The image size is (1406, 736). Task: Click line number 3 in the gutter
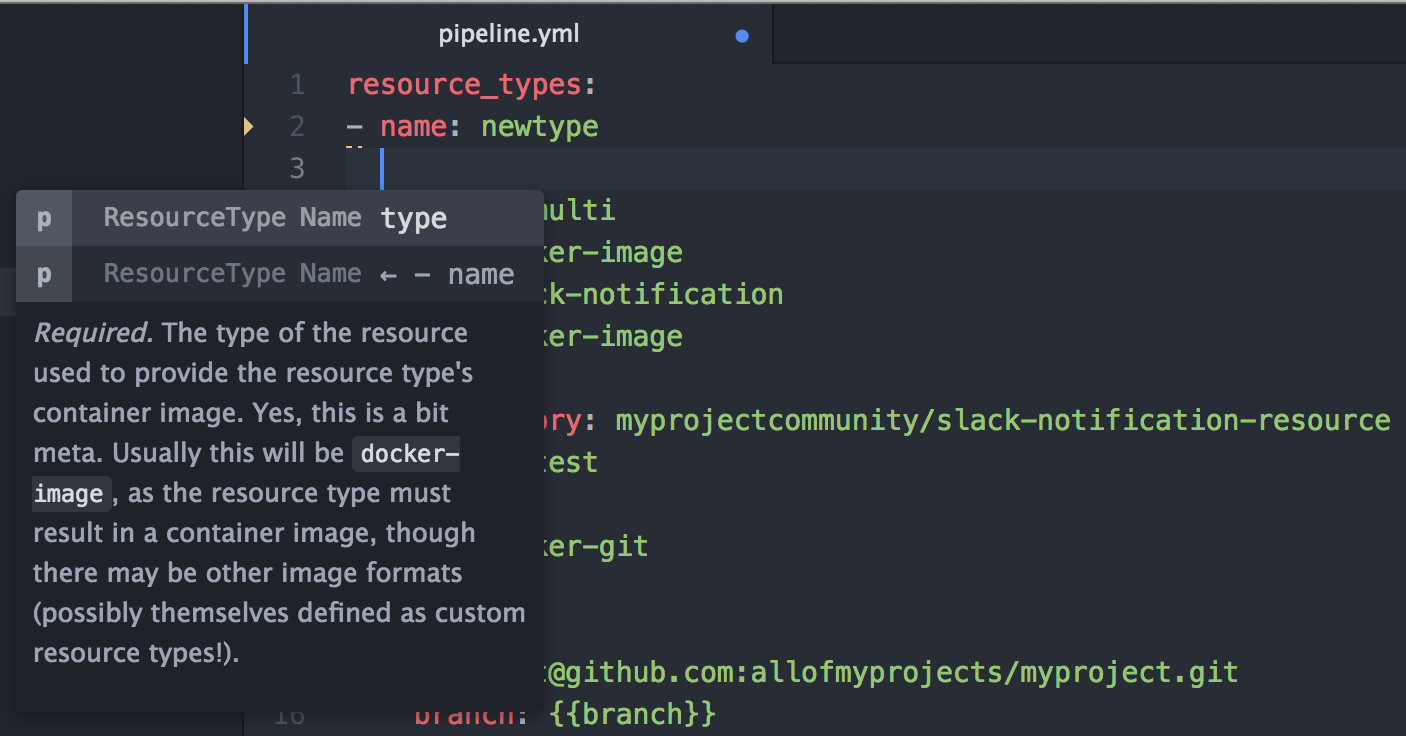[x=297, y=169]
